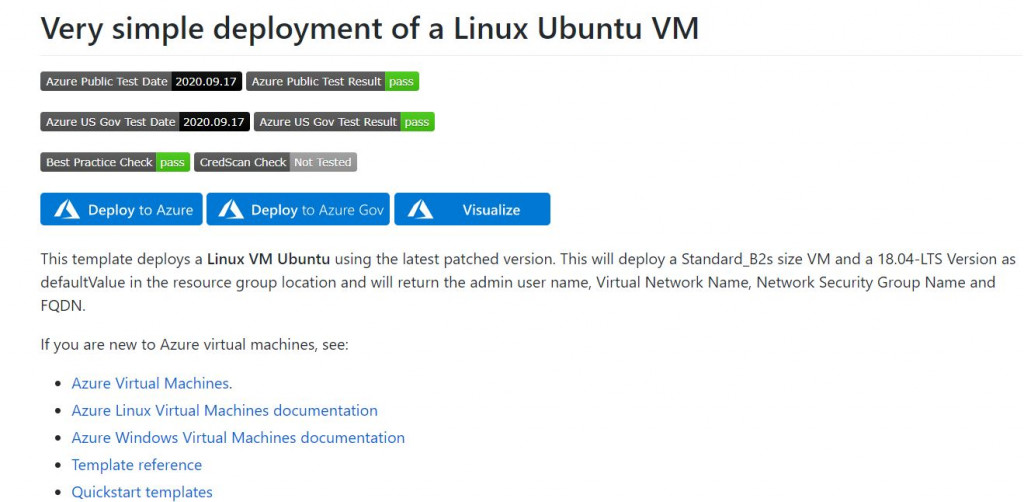The width and height of the screenshot is (1024, 502).
Task: Open the Azure Virtual Machines link
Action: [x=151, y=383]
